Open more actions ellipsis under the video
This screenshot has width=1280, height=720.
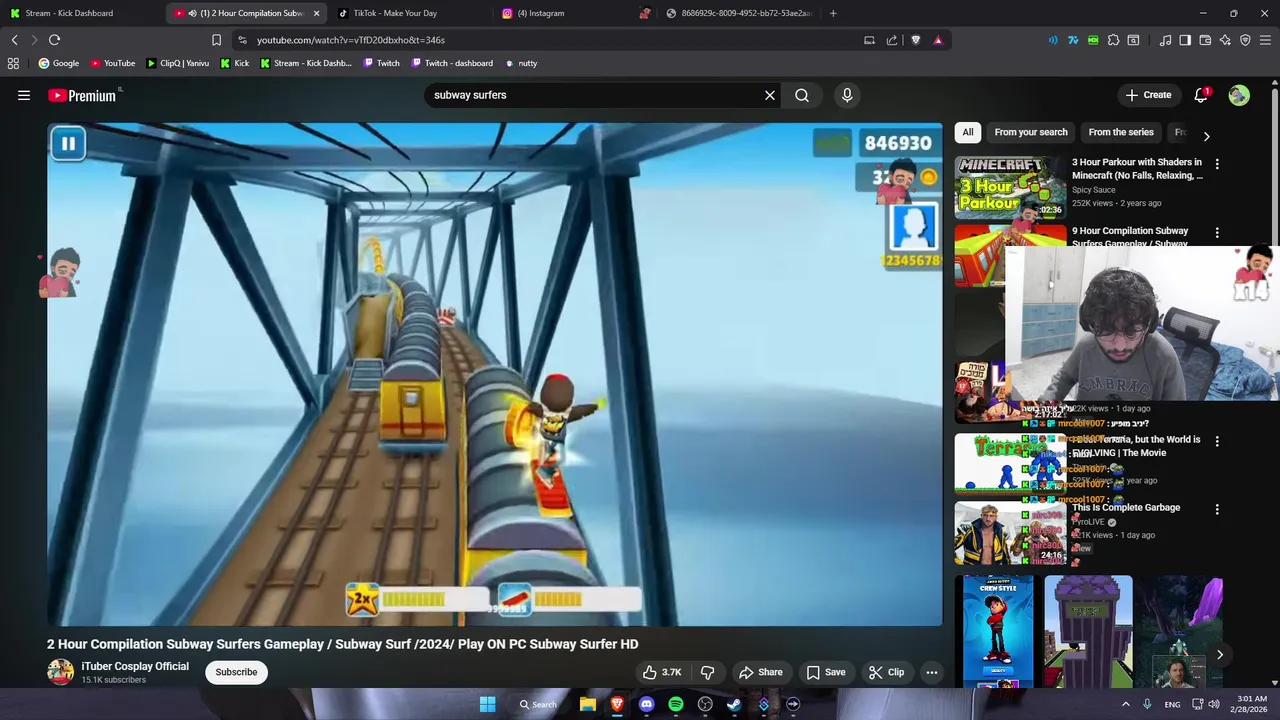(x=932, y=672)
